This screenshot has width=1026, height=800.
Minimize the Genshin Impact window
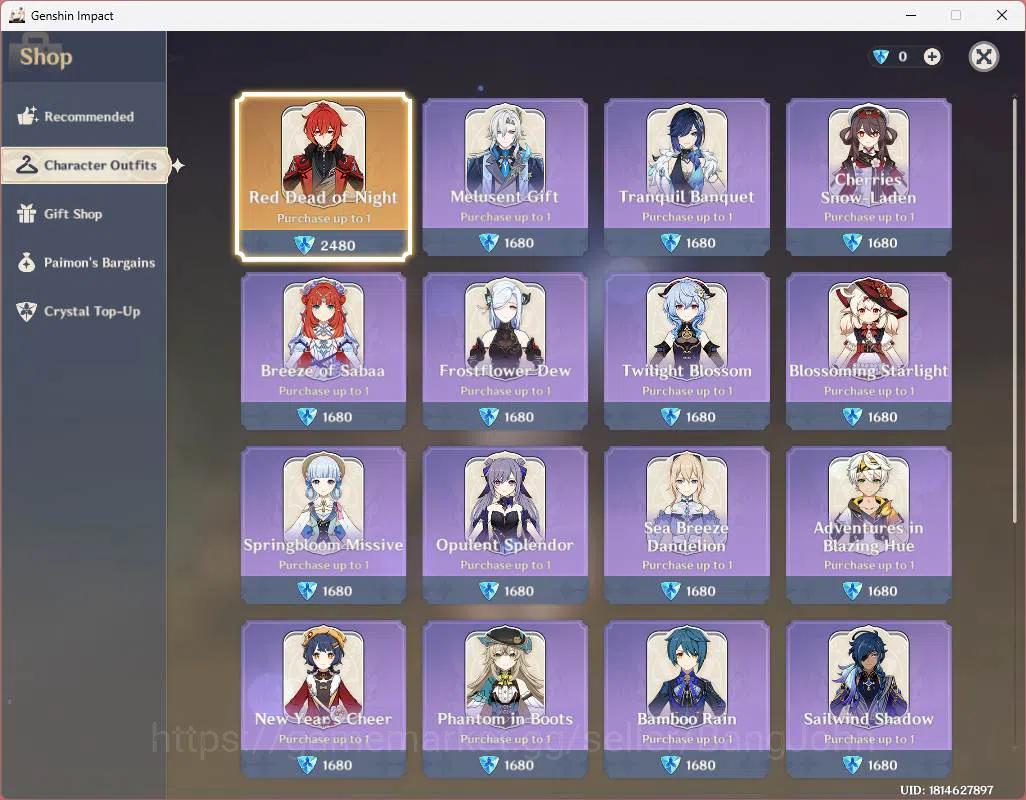click(x=911, y=15)
